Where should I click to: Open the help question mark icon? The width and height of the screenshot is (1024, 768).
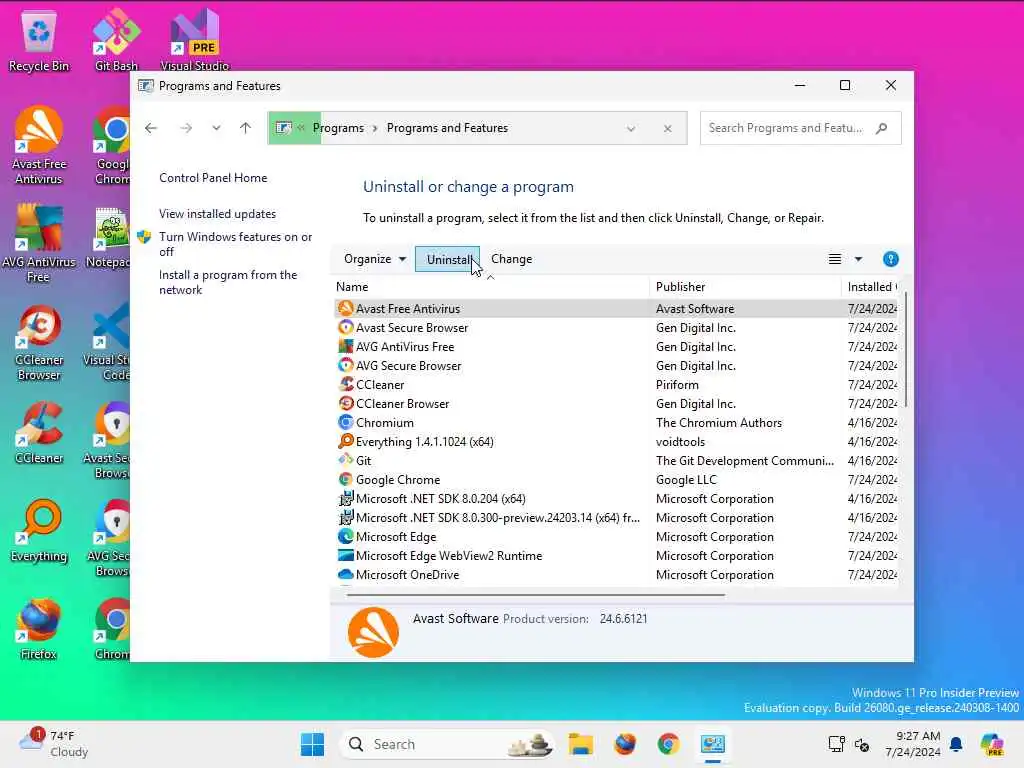point(890,259)
